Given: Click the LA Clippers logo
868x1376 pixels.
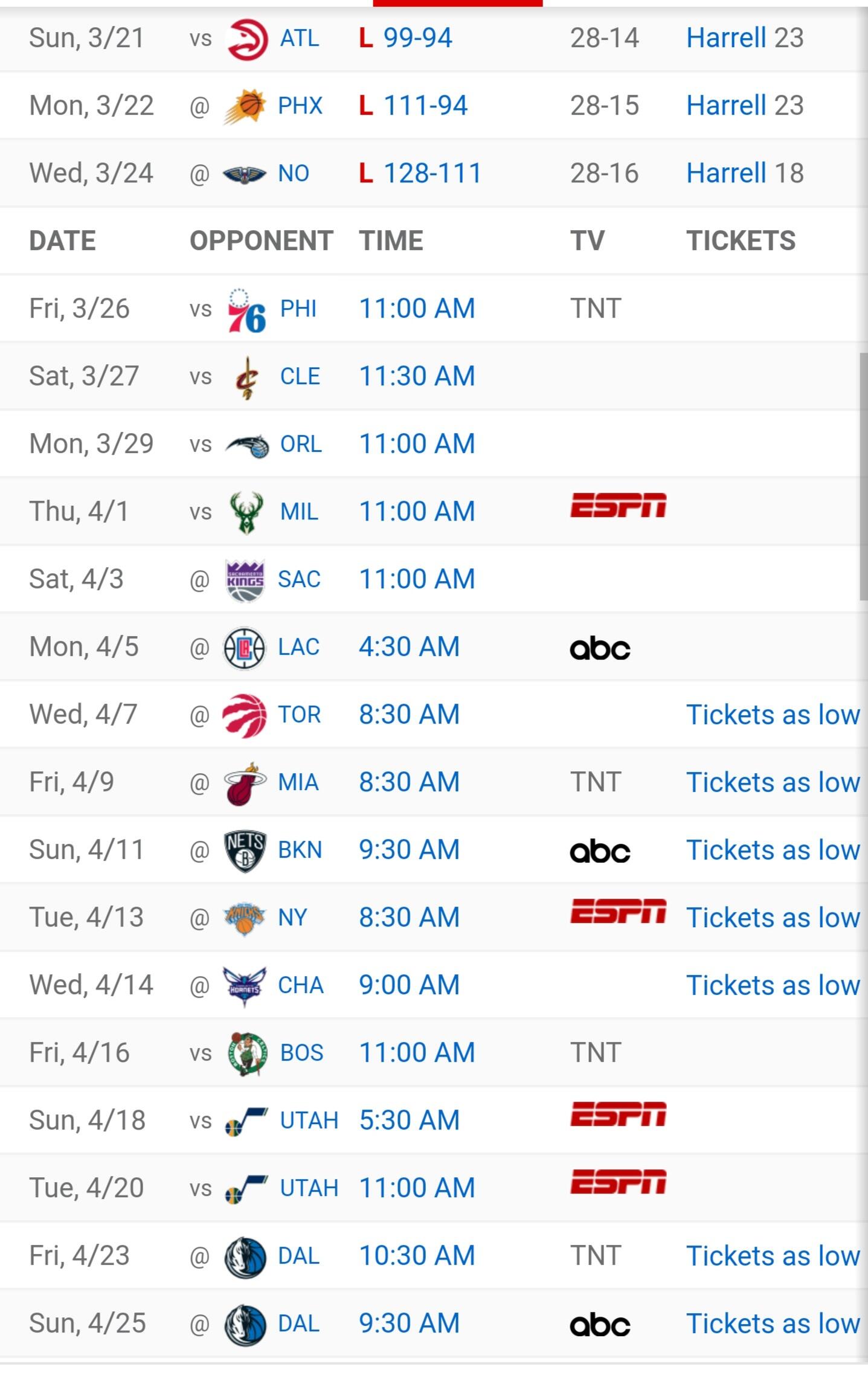Looking at the screenshot, I should [x=245, y=648].
